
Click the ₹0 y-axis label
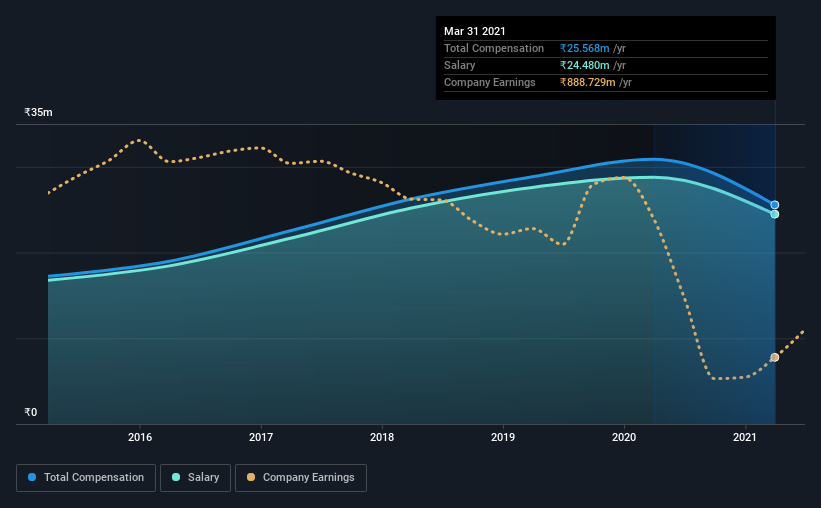(x=30, y=413)
